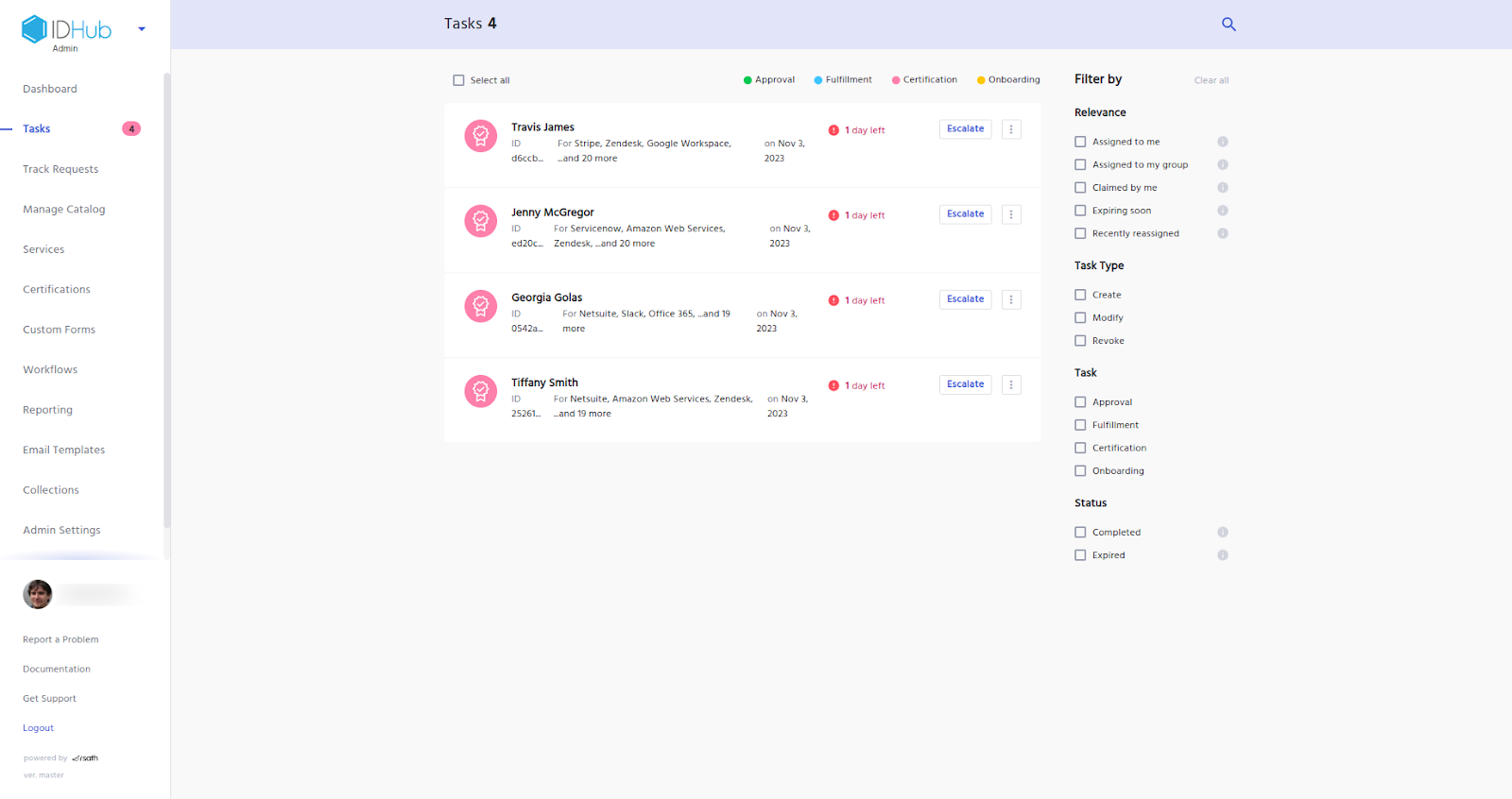The image size is (1512, 799).
Task: Click the user profile avatar photo
Action: tap(38, 594)
